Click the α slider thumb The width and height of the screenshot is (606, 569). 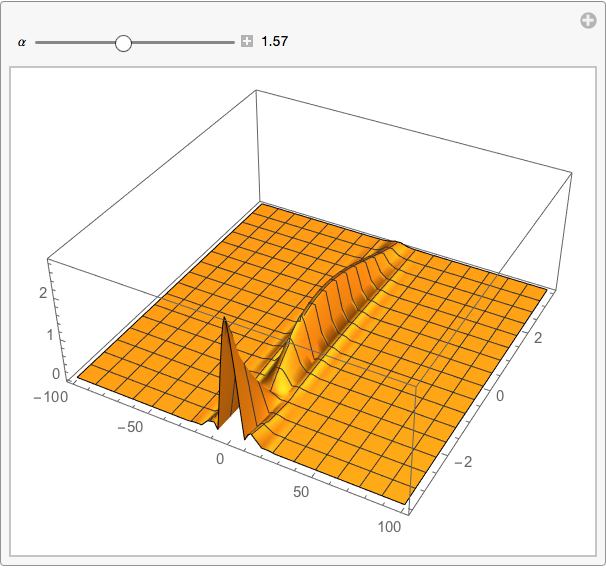tap(124, 43)
